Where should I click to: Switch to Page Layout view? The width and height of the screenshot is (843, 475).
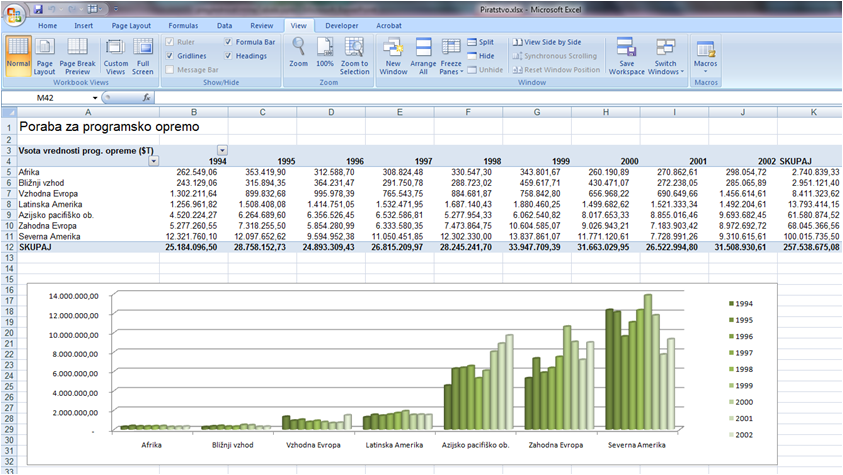45,57
